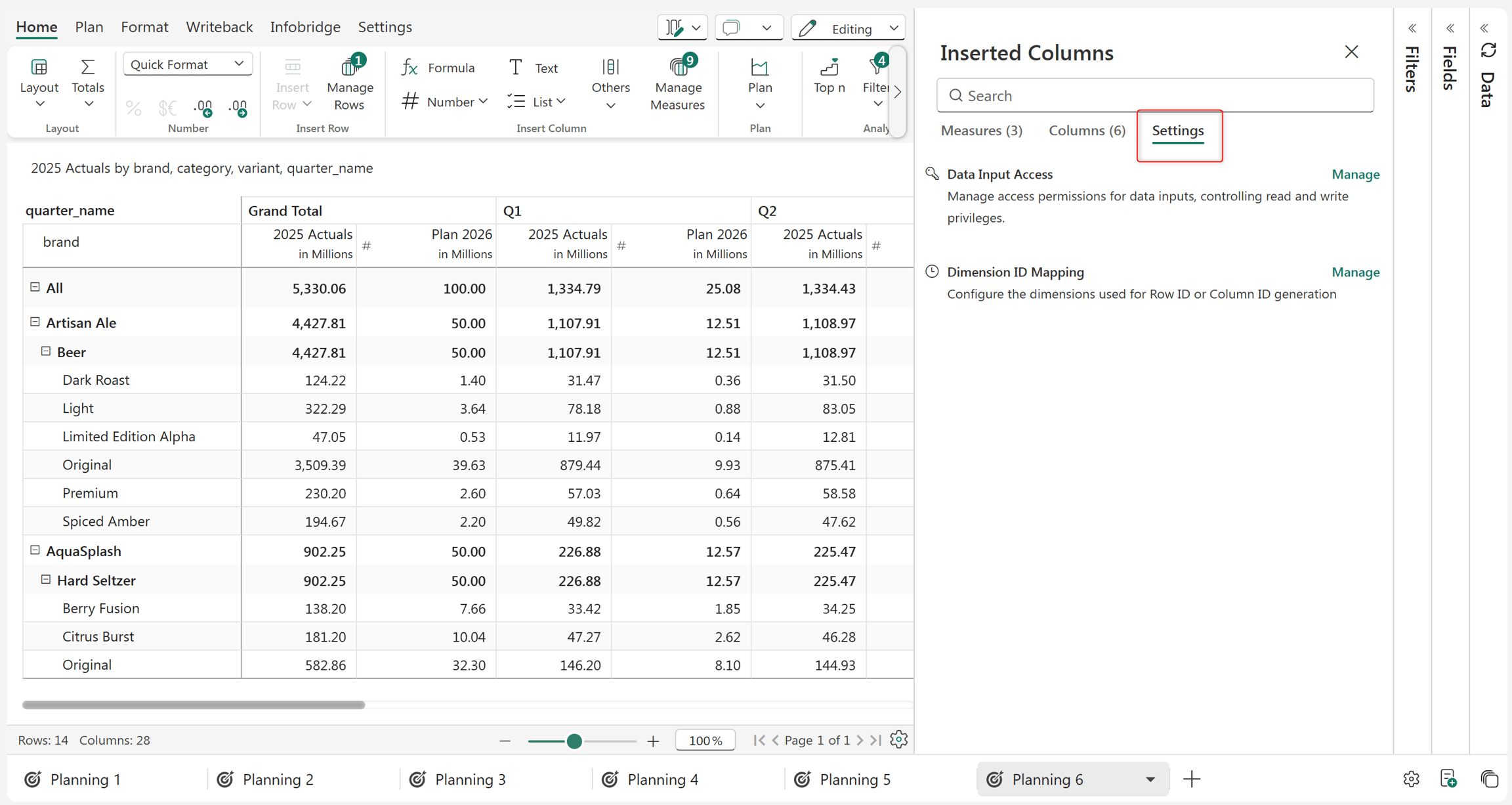Screen dimensions: 1512x805
Task: Open the Manage Rows tool
Action: click(350, 83)
